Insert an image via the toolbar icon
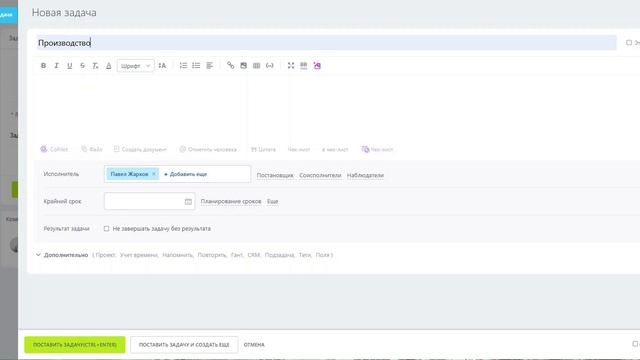 click(244, 66)
